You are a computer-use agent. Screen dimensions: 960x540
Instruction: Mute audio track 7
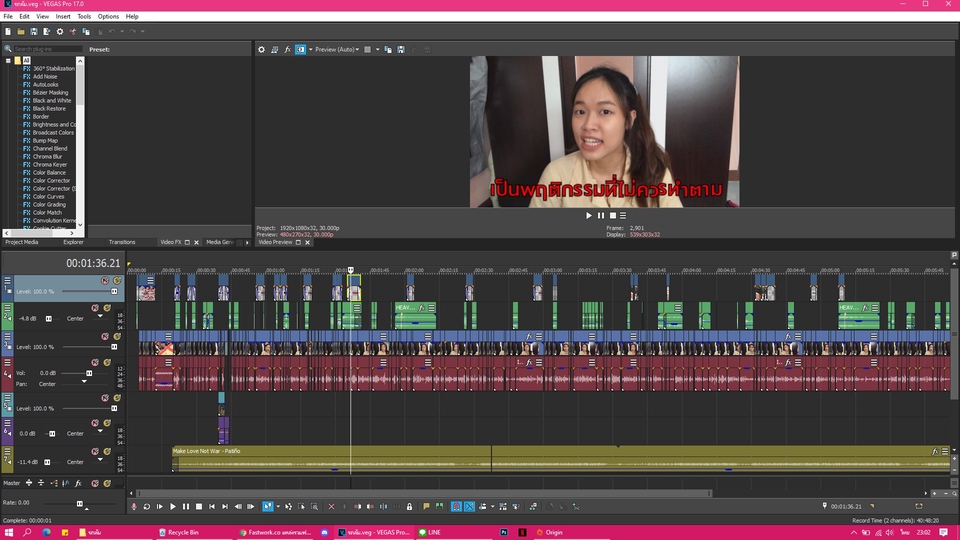pyautogui.click(x=95, y=451)
